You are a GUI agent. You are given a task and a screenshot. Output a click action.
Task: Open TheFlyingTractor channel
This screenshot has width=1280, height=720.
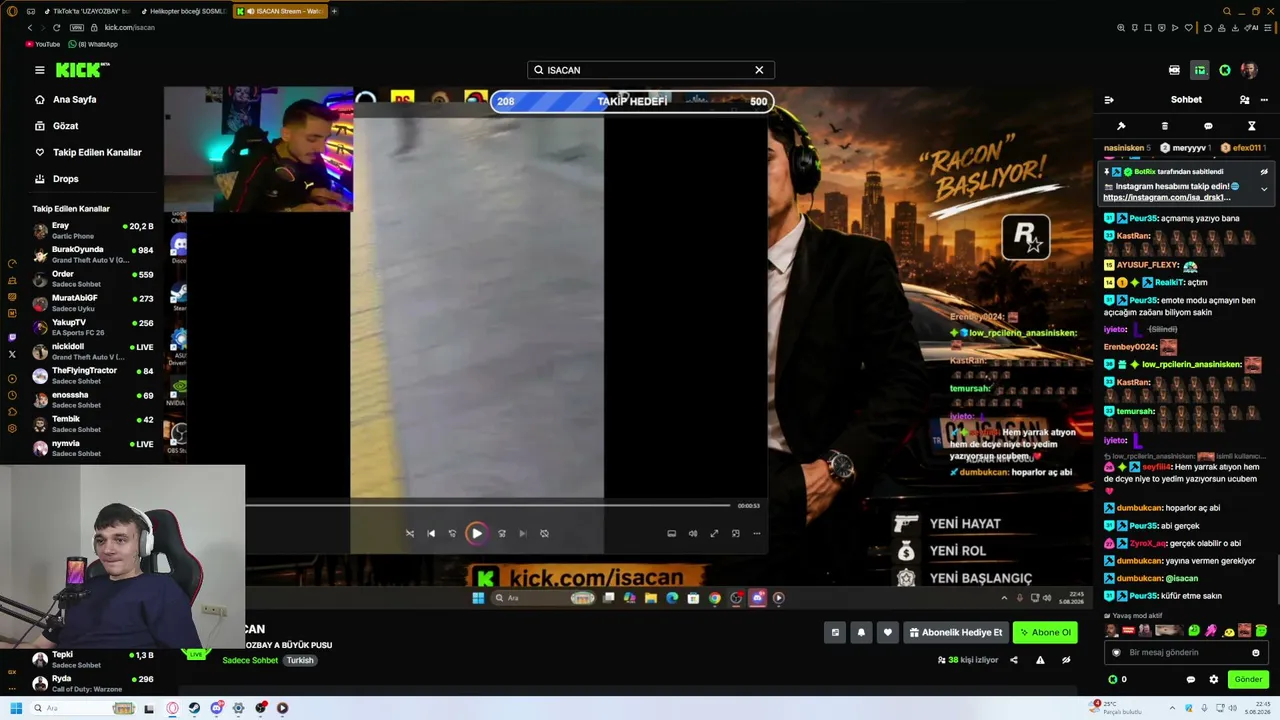(x=93, y=375)
